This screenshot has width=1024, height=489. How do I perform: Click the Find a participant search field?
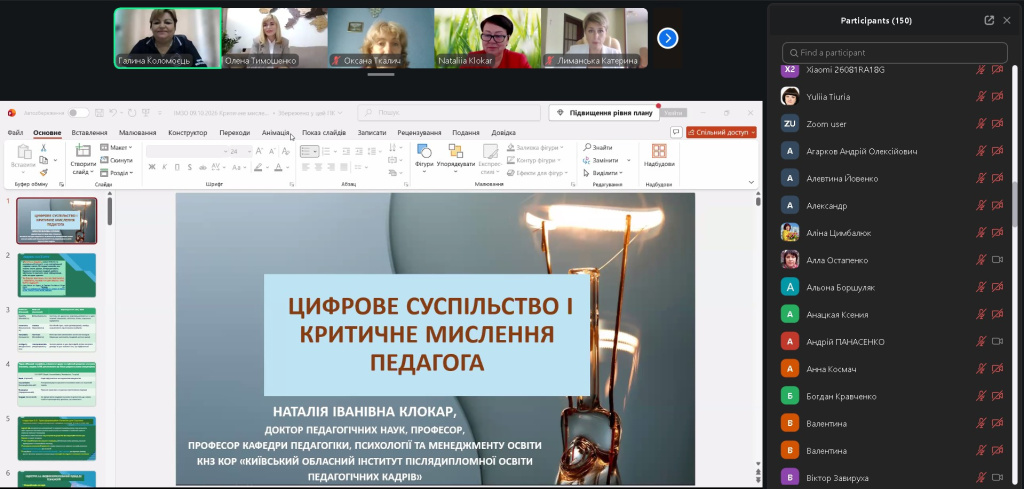(x=895, y=53)
